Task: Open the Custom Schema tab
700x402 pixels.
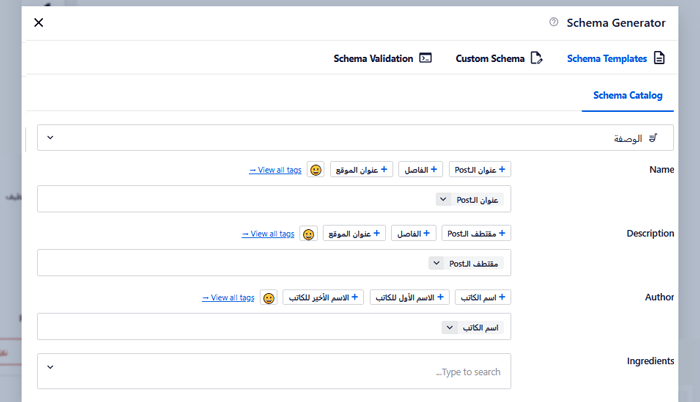Action: pos(499,58)
